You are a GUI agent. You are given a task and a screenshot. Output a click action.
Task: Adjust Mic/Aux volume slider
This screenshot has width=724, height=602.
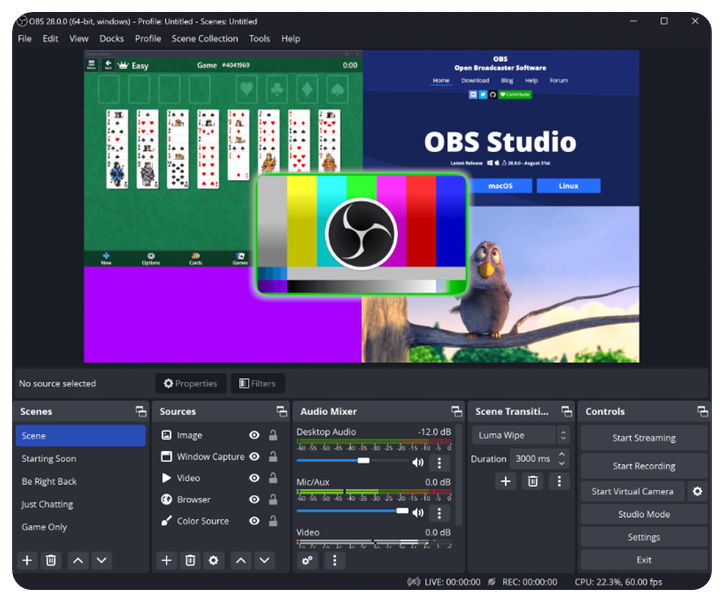[353, 511]
